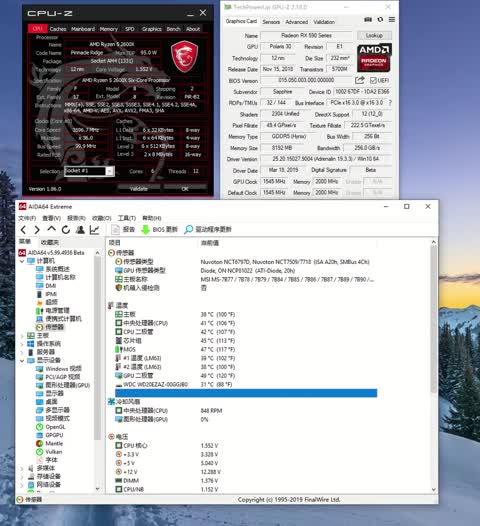
Task: Open CPU-Z Mainboard tab
Action: coord(83,29)
